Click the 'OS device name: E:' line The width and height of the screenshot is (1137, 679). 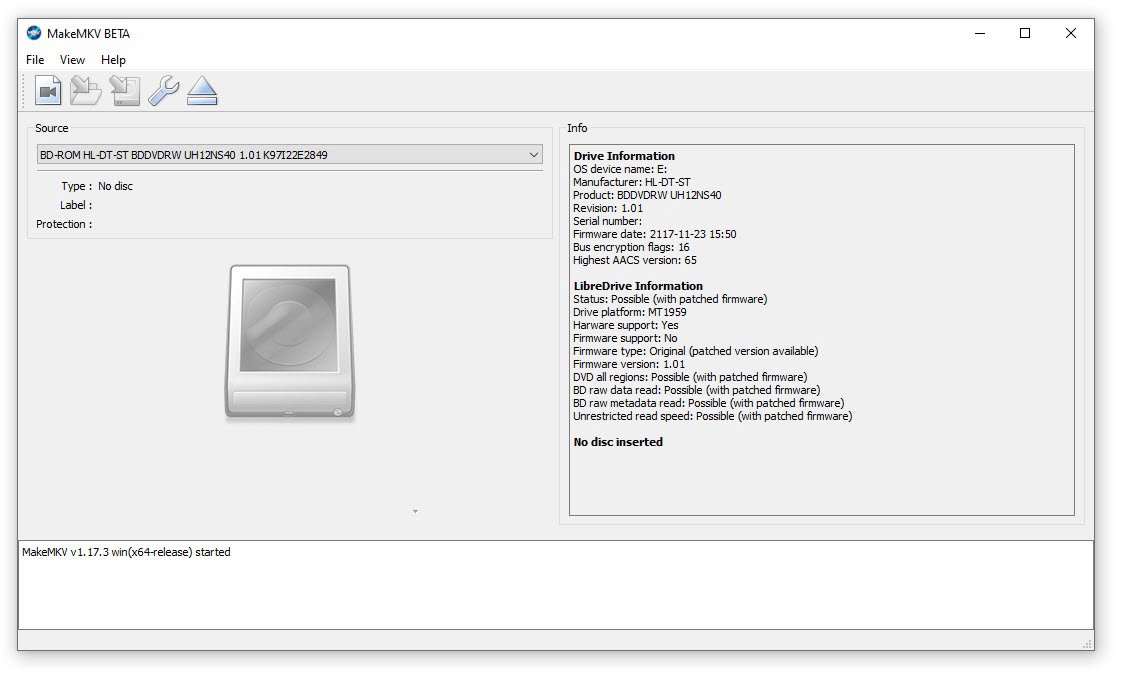tap(620, 169)
